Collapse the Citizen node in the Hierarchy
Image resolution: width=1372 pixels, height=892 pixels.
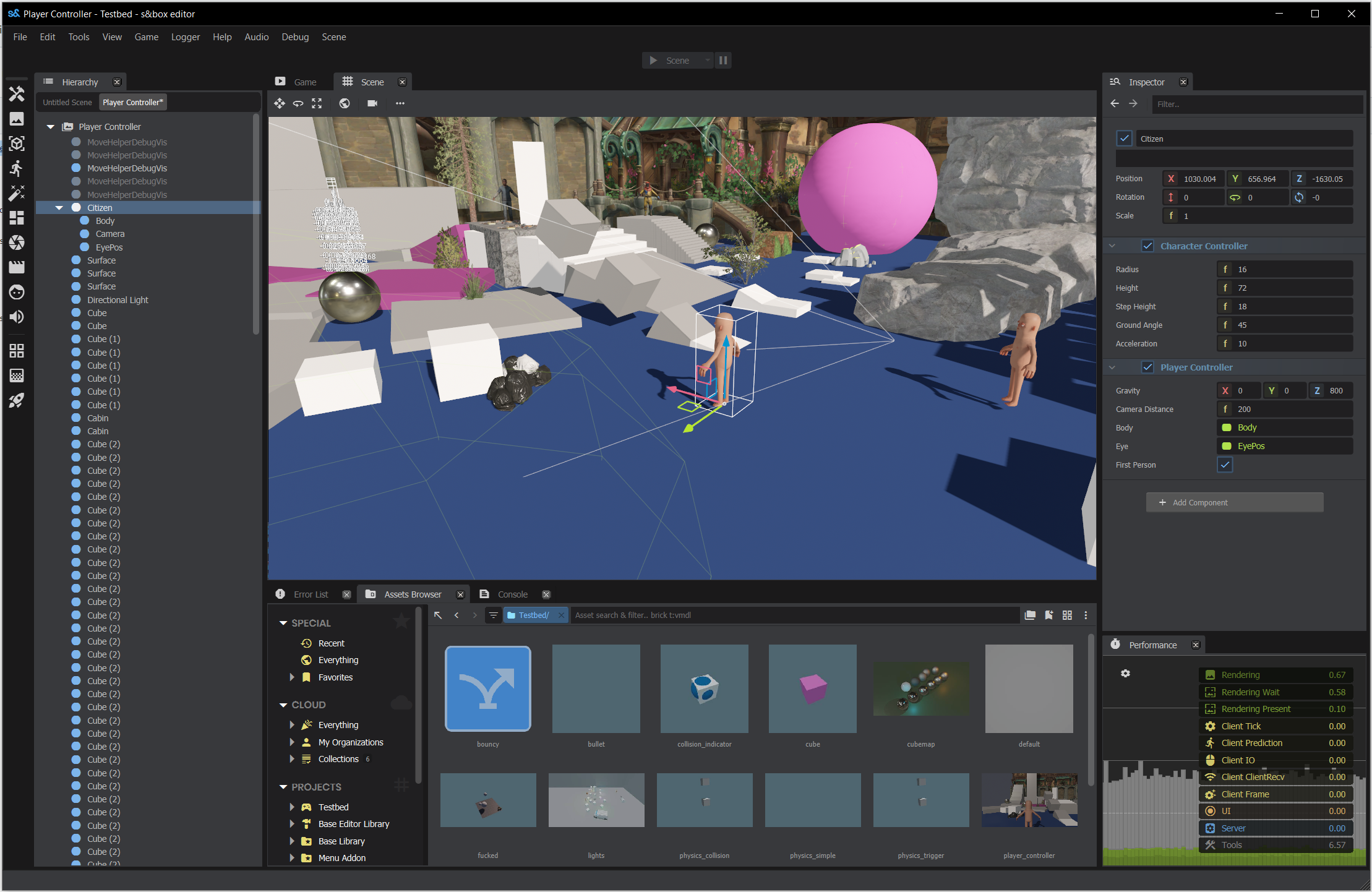pos(59,207)
